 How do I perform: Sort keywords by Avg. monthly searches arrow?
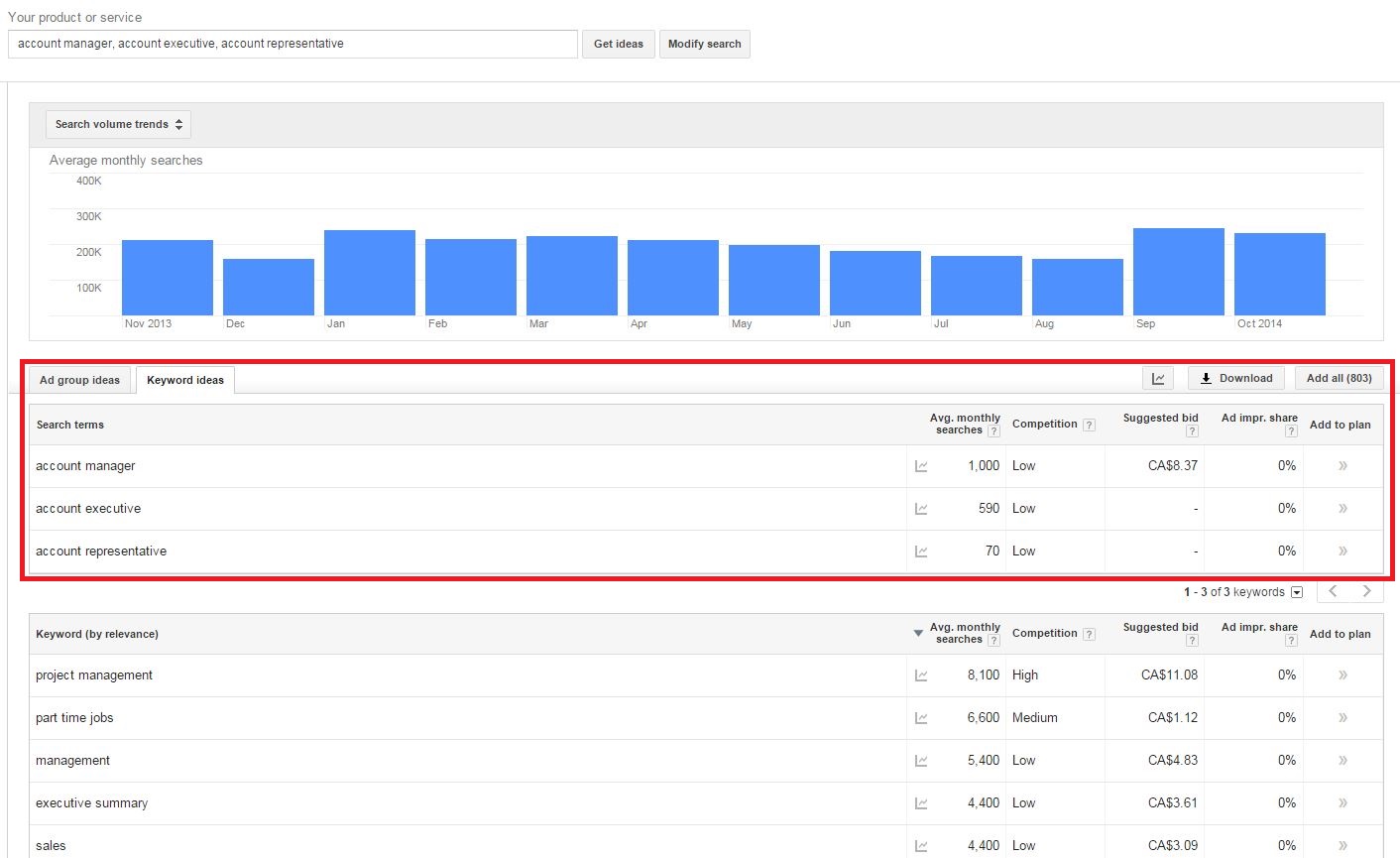point(918,633)
